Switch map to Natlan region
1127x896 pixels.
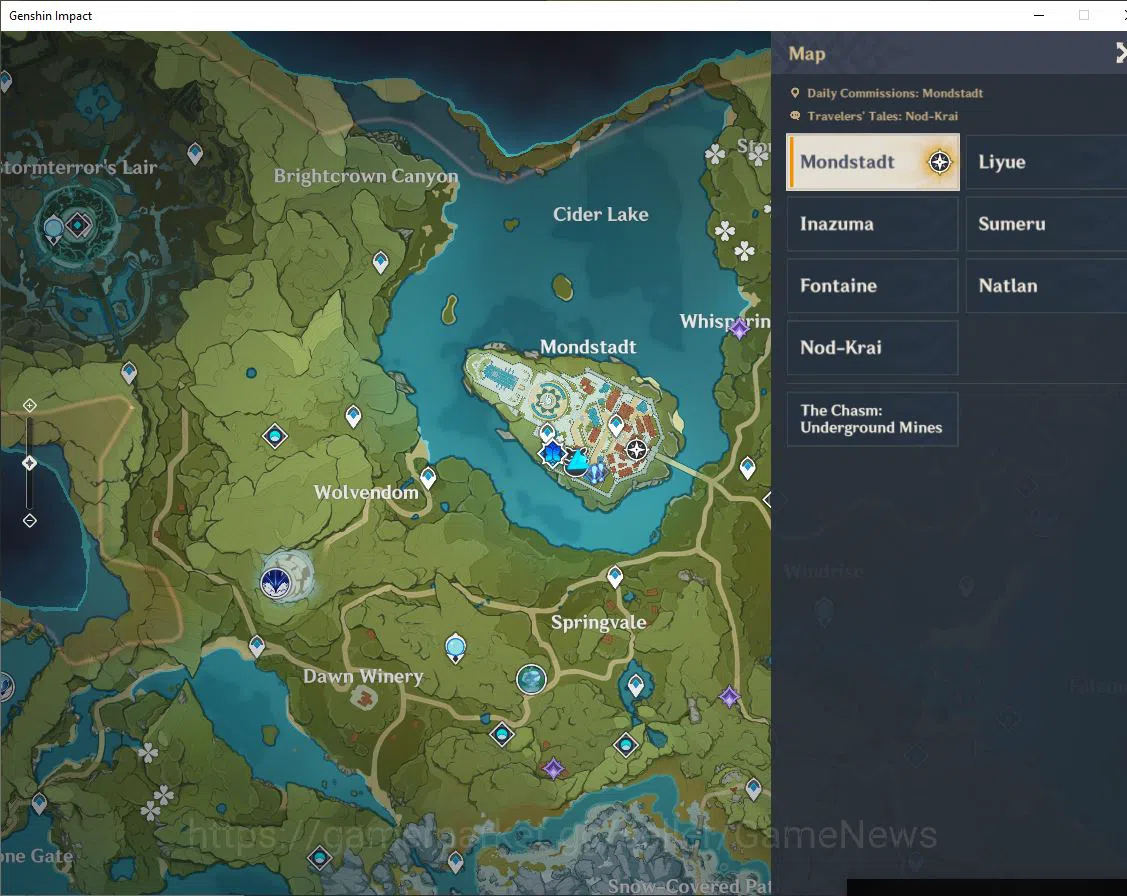[1046, 286]
